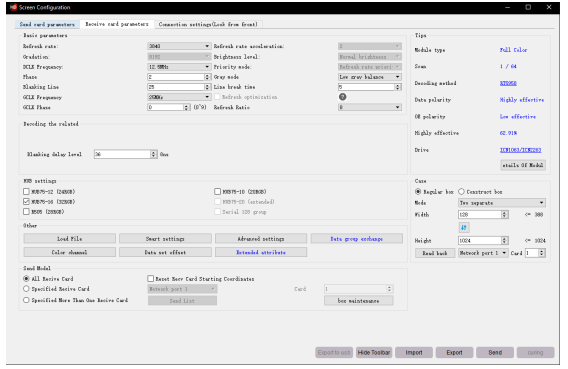Click the box maintenance button
The image size is (568, 369).
coord(359,301)
